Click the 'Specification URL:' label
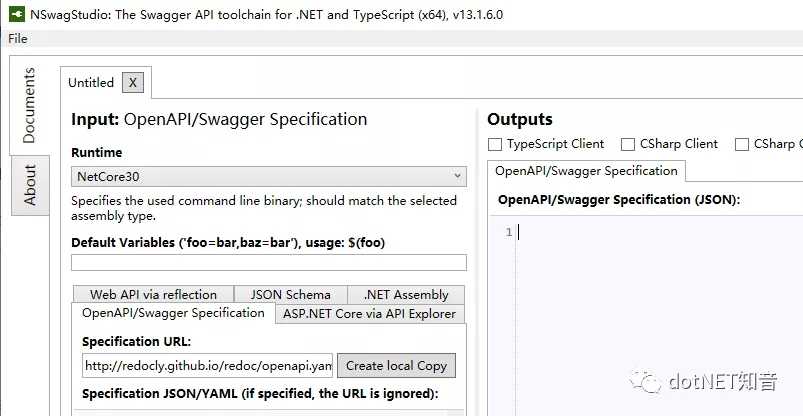The height and width of the screenshot is (416, 803). (x=136, y=342)
